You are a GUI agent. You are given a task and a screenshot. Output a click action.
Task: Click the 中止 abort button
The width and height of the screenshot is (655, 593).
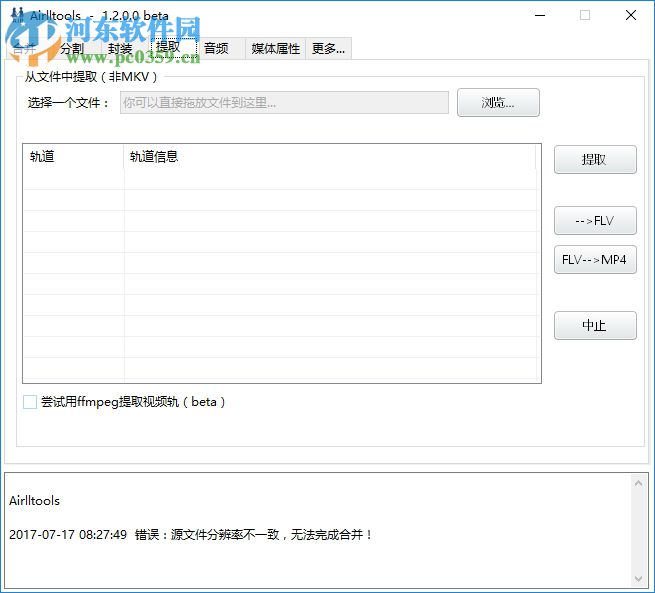click(595, 325)
